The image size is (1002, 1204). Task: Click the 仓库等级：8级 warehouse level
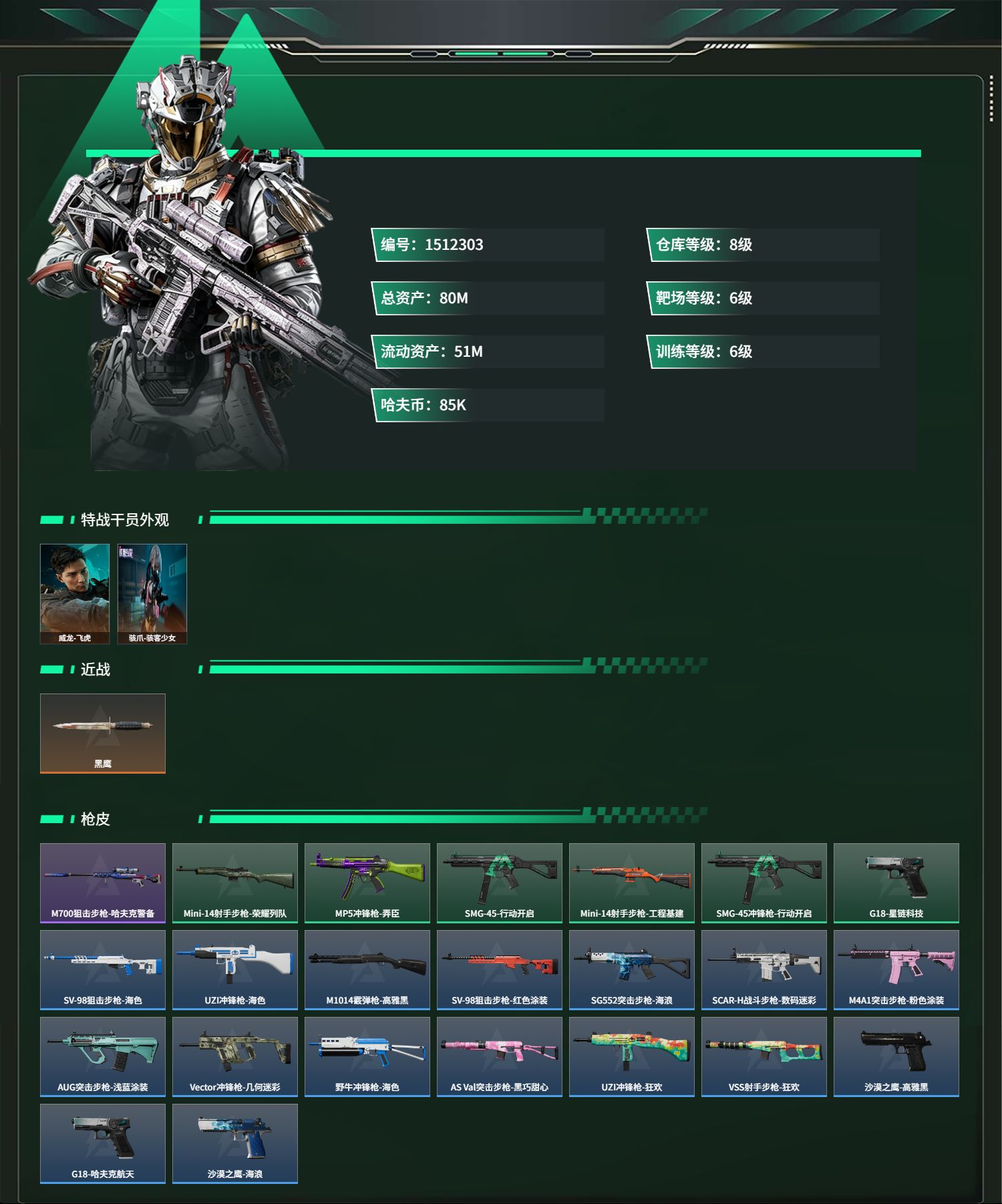point(763,245)
